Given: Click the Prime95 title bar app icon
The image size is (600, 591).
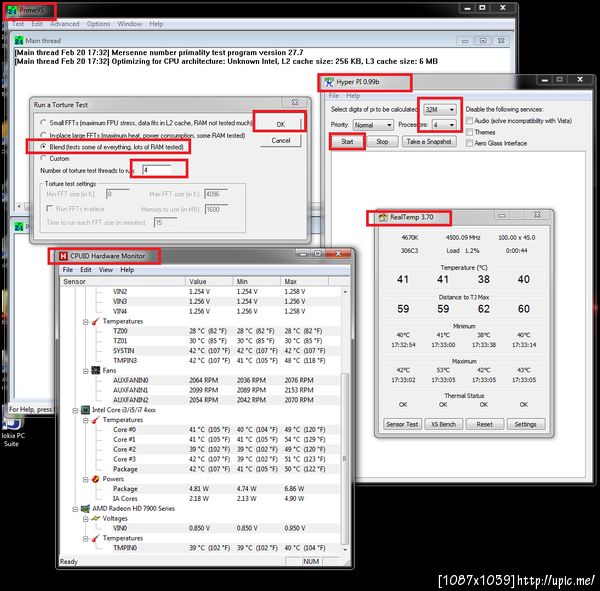Looking at the screenshot, I should click(12, 11).
